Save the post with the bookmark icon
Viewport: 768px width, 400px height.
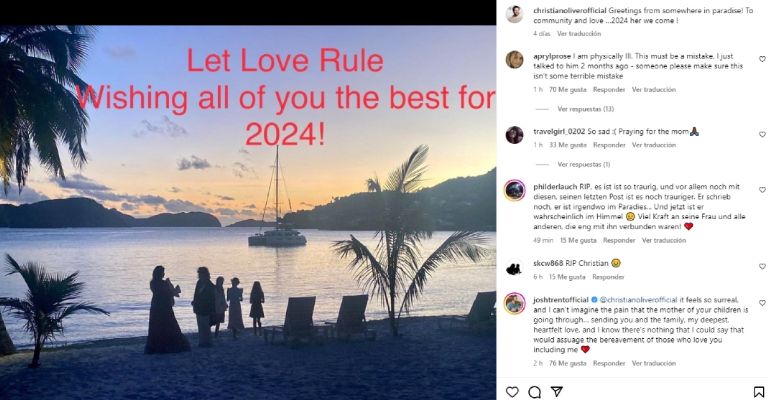coord(759,392)
